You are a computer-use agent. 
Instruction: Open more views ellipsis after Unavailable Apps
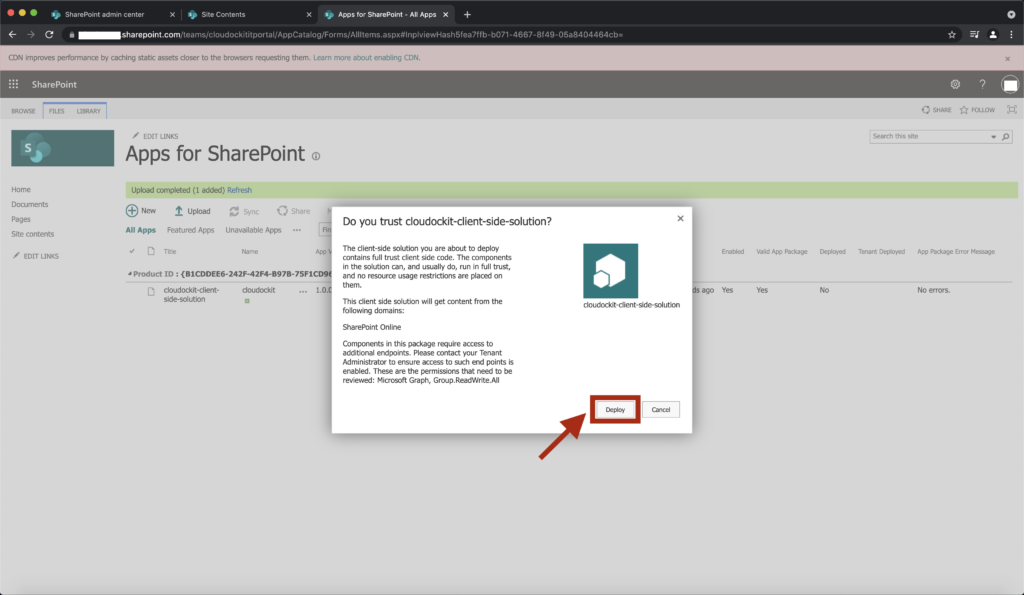(x=297, y=230)
